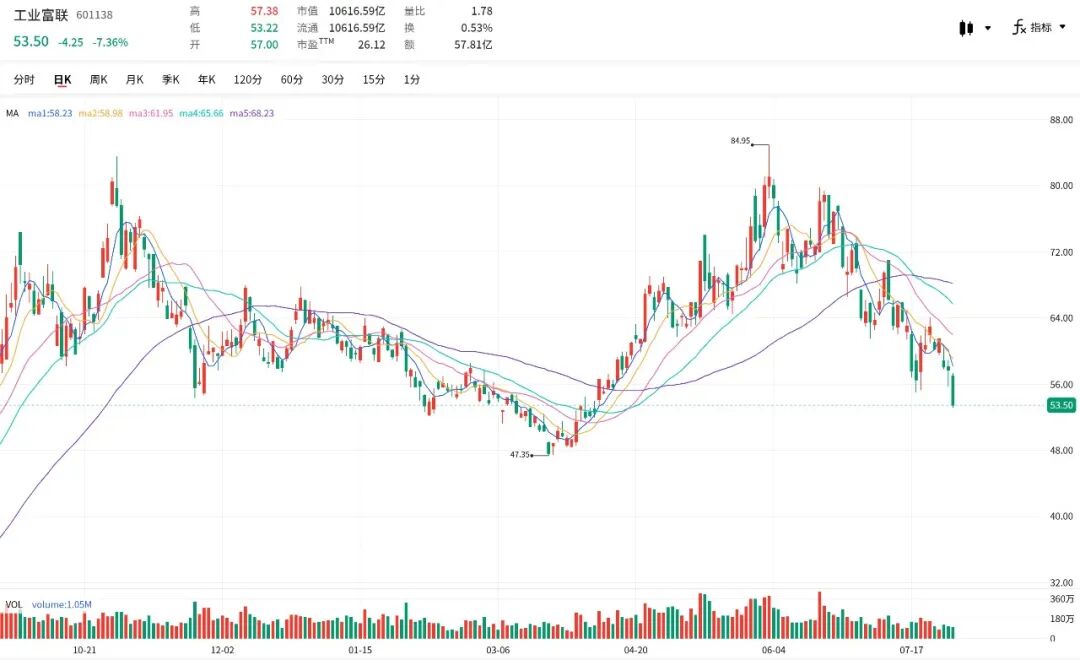This screenshot has height=660, width=1080.
Task: Click the 06-04 date axis label
Action: click(773, 650)
